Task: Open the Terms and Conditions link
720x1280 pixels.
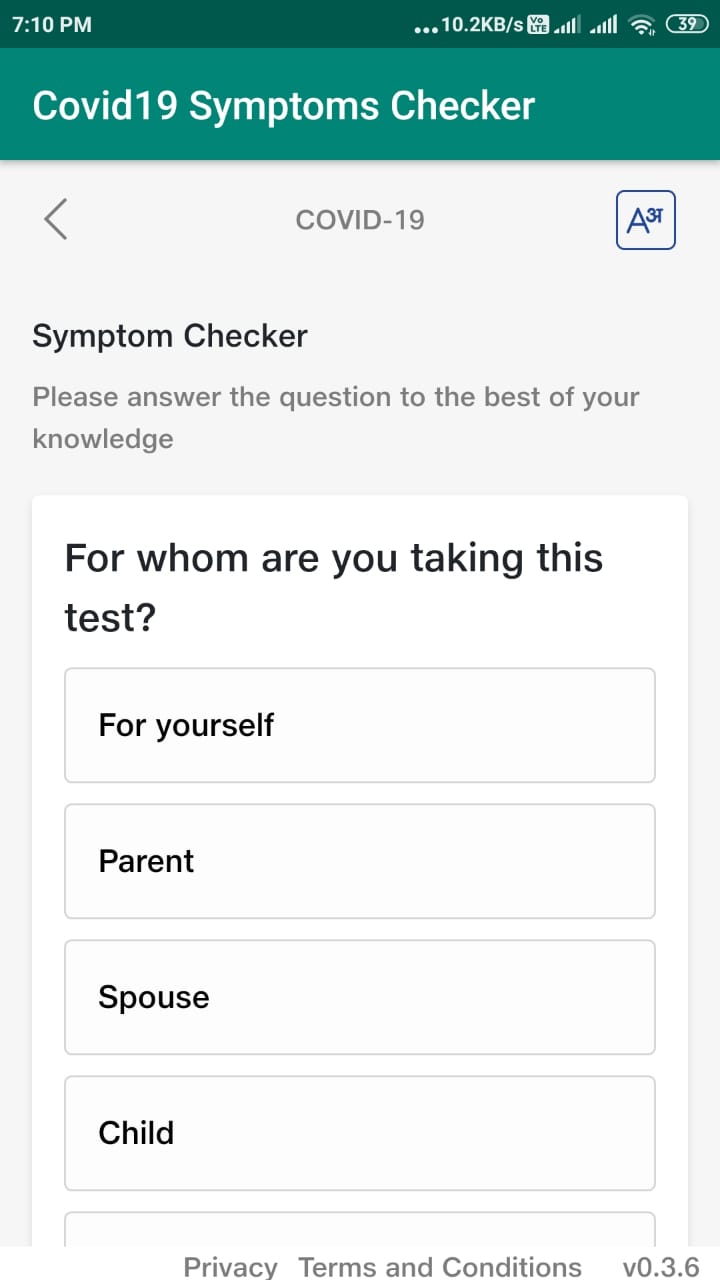Action: click(440, 1267)
